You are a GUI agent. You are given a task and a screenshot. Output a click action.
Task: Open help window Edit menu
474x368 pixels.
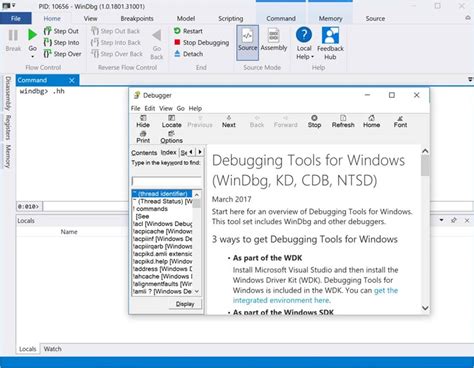coord(150,108)
